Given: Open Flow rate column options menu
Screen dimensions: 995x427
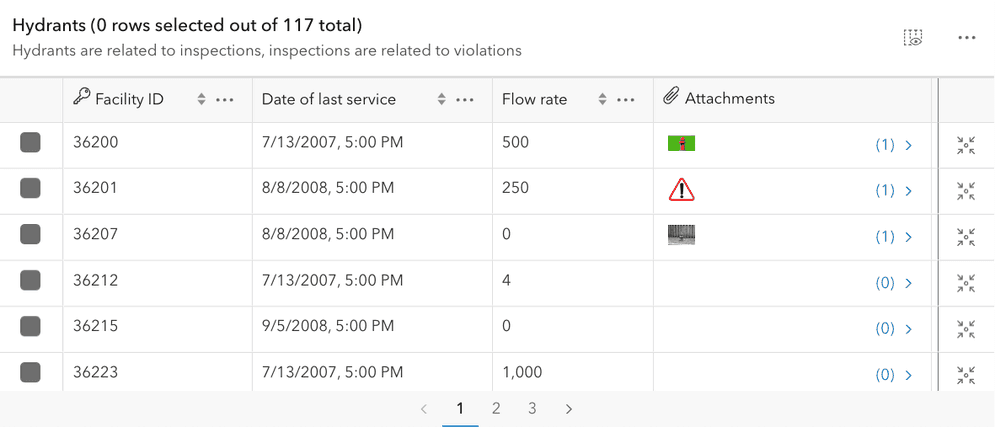Looking at the screenshot, I should pyautogui.click(x=626, y=99).
